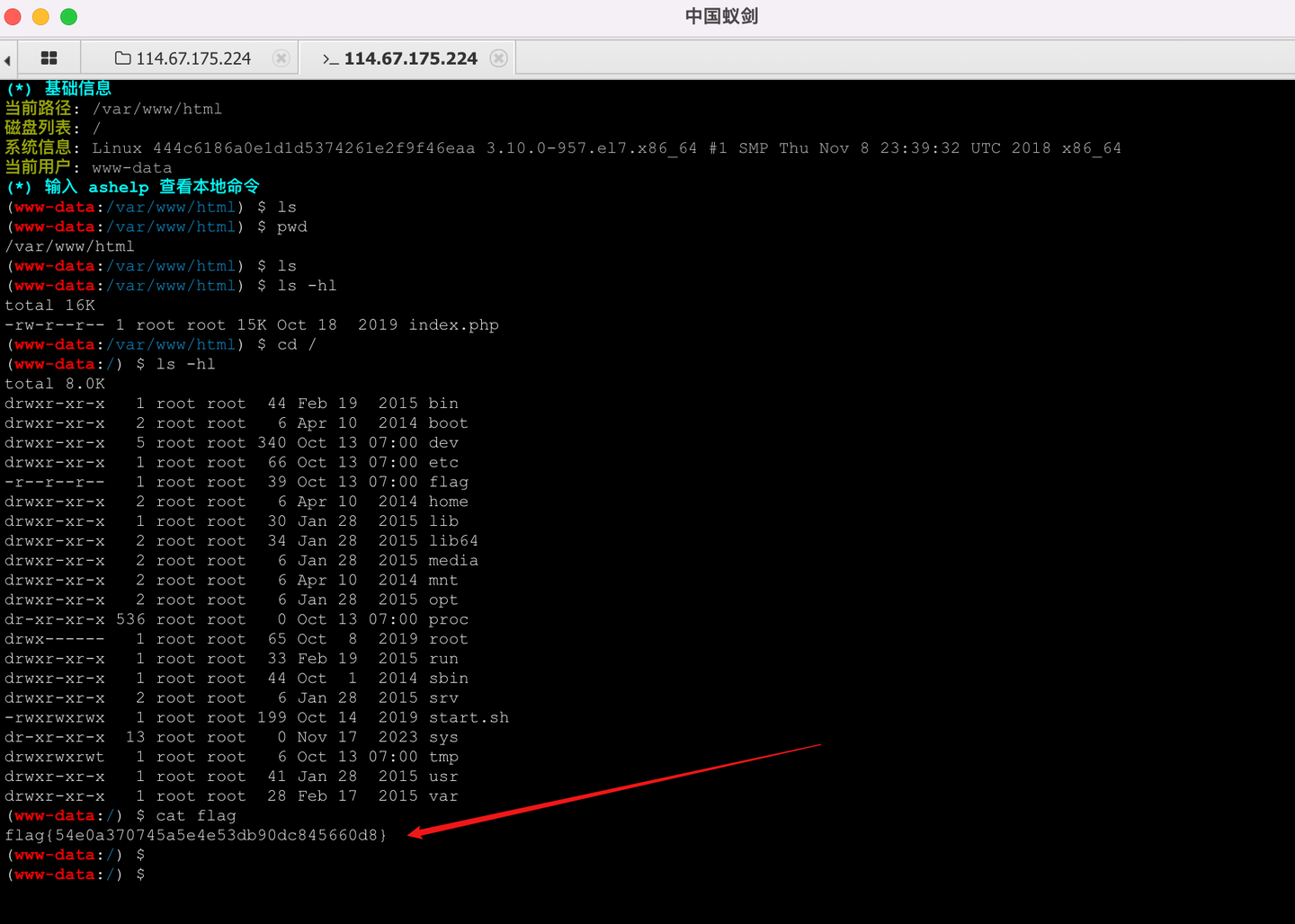The height and width of the screenshot is (924, 1295).
Task: Click the start.sh entry in the listing
Action: tap(469, 717)
